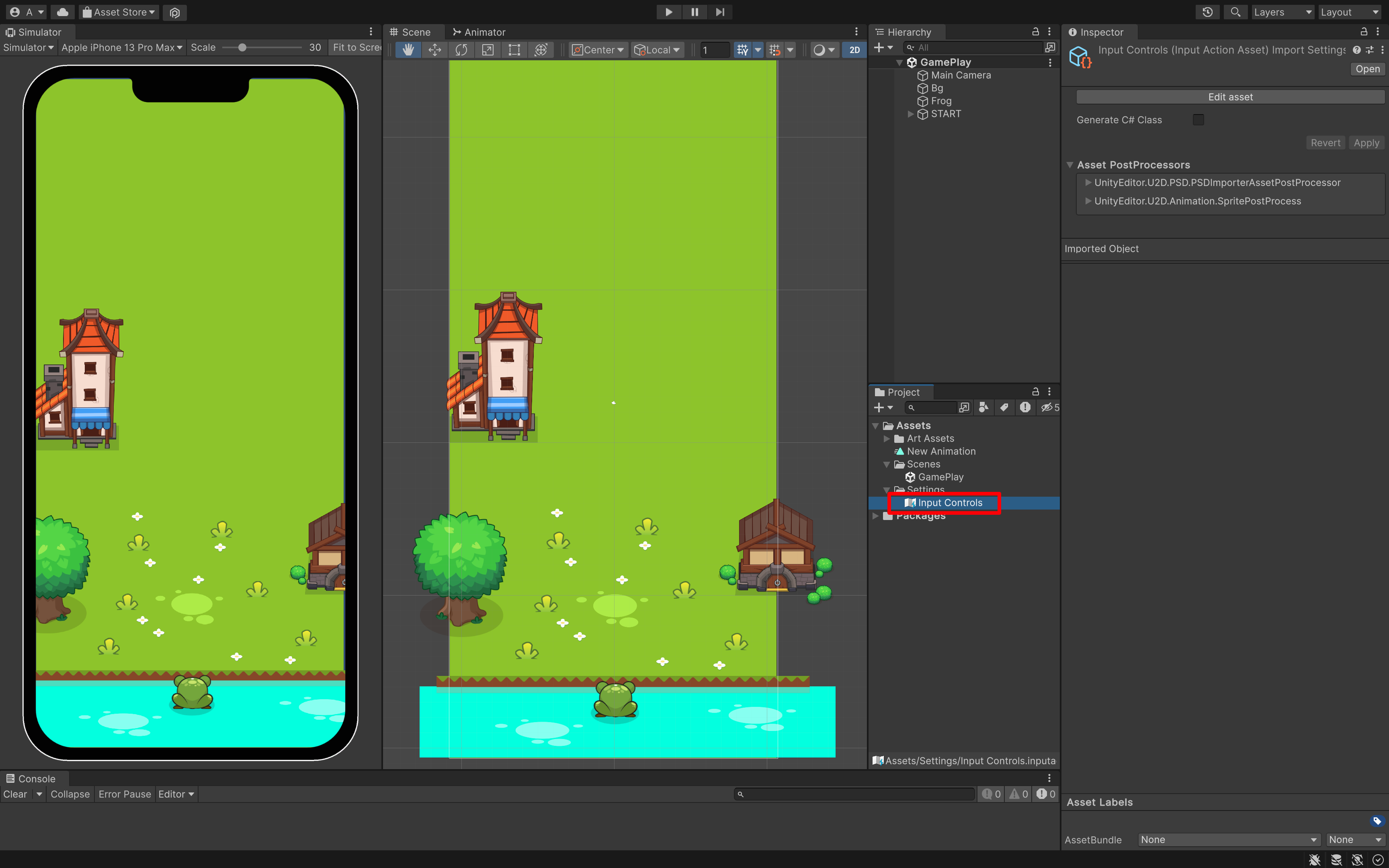Screen dimensions: 1389x868
Task: Adjust the Simulator Scale slider
Action: click(x=262, y=48)
